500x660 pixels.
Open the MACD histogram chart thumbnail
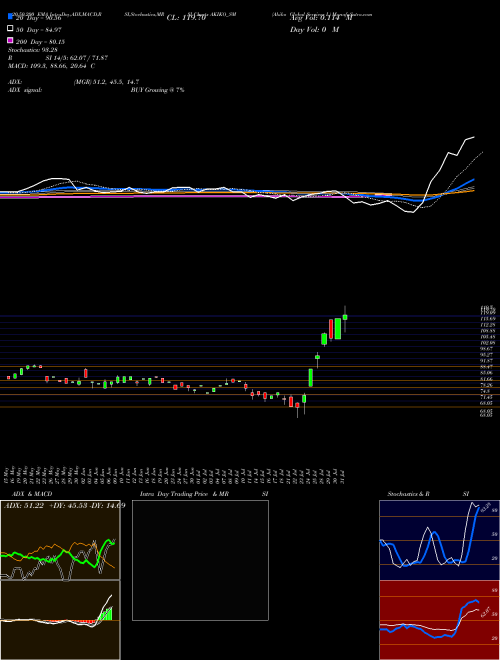pyautogui.click(x=60, y=620)
